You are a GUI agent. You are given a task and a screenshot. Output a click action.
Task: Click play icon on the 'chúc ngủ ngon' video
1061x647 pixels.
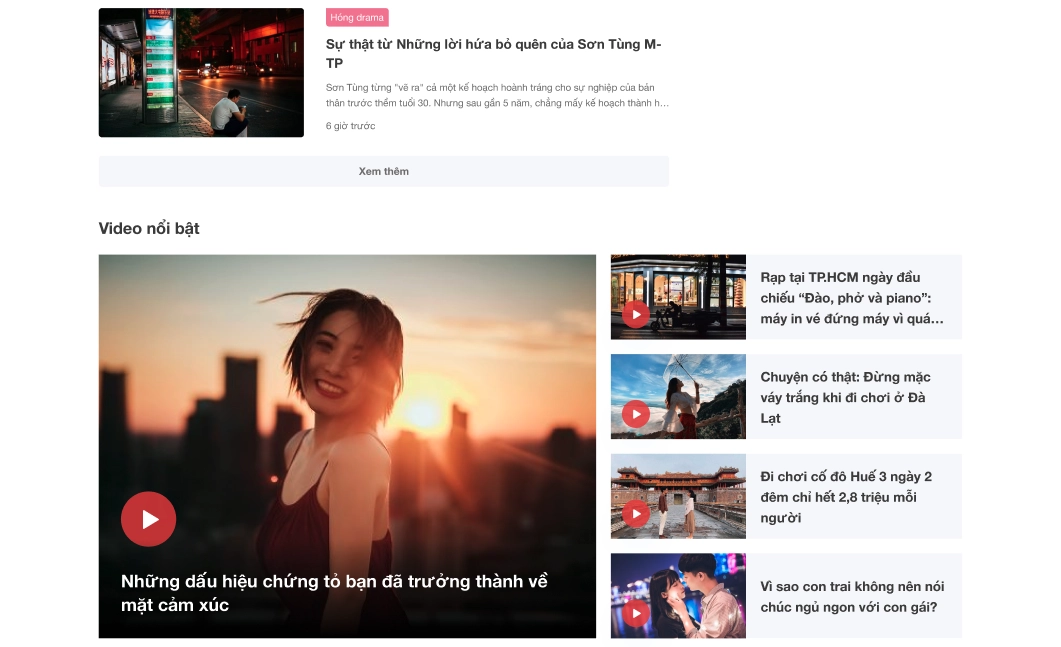[635, 613]
